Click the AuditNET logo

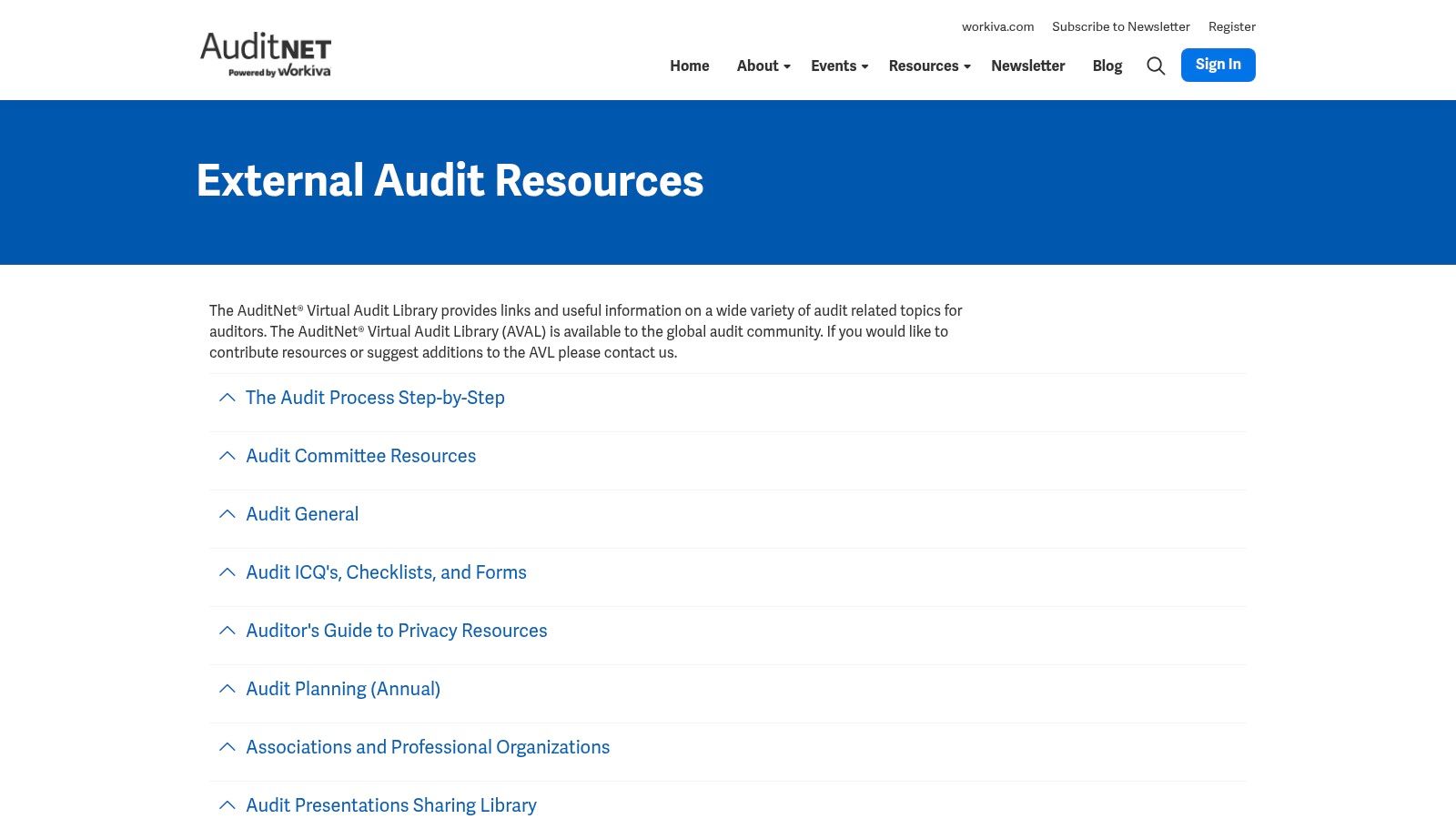(266, 53)
